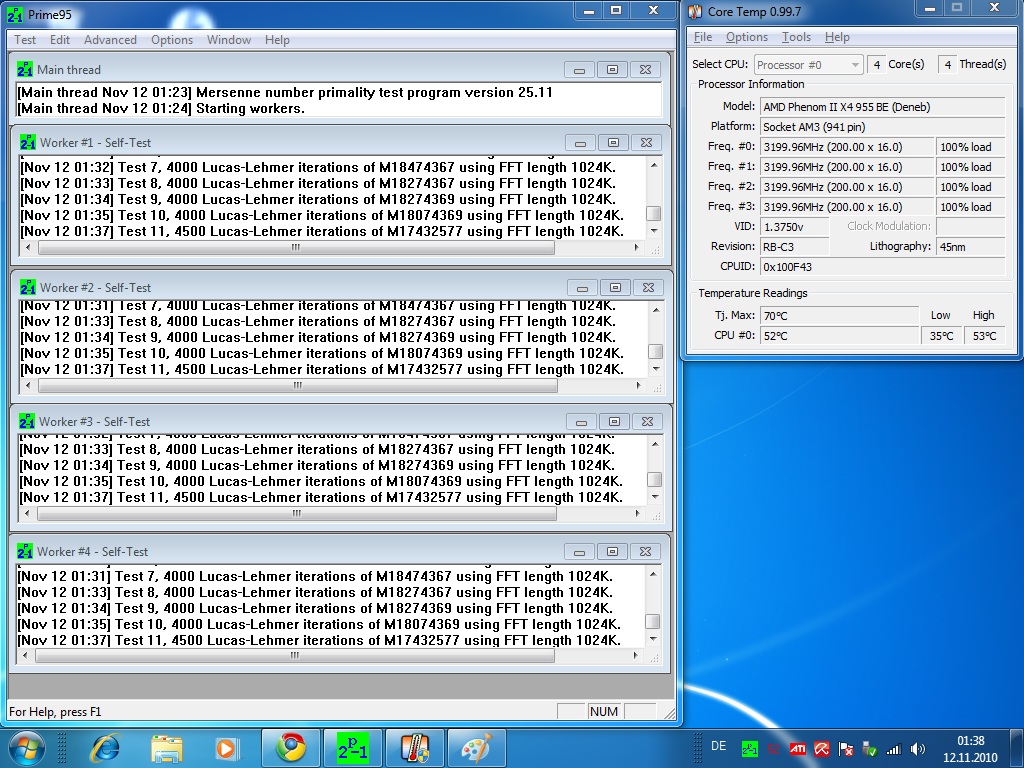Click the Worker #3 window icon
The width and height of the screenshot is (1024, 768).
point(27,421)
